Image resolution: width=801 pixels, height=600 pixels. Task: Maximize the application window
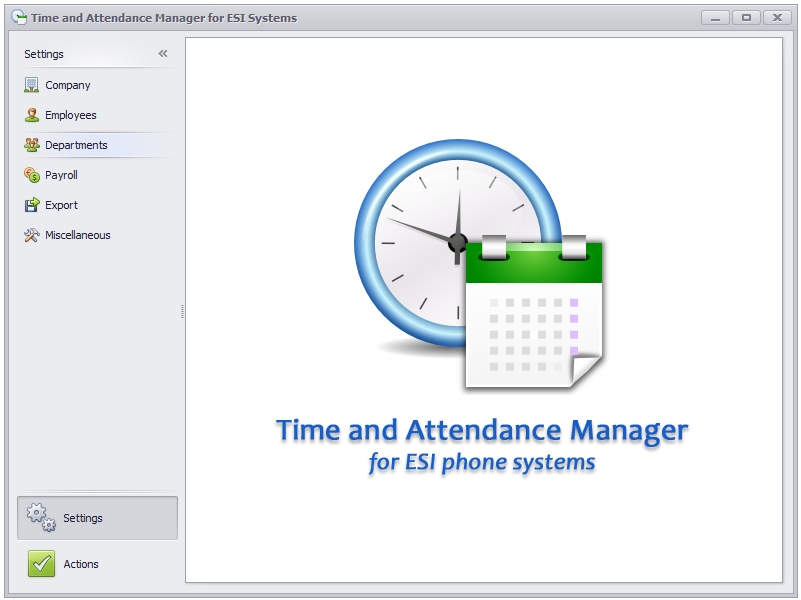click(746, 18)
